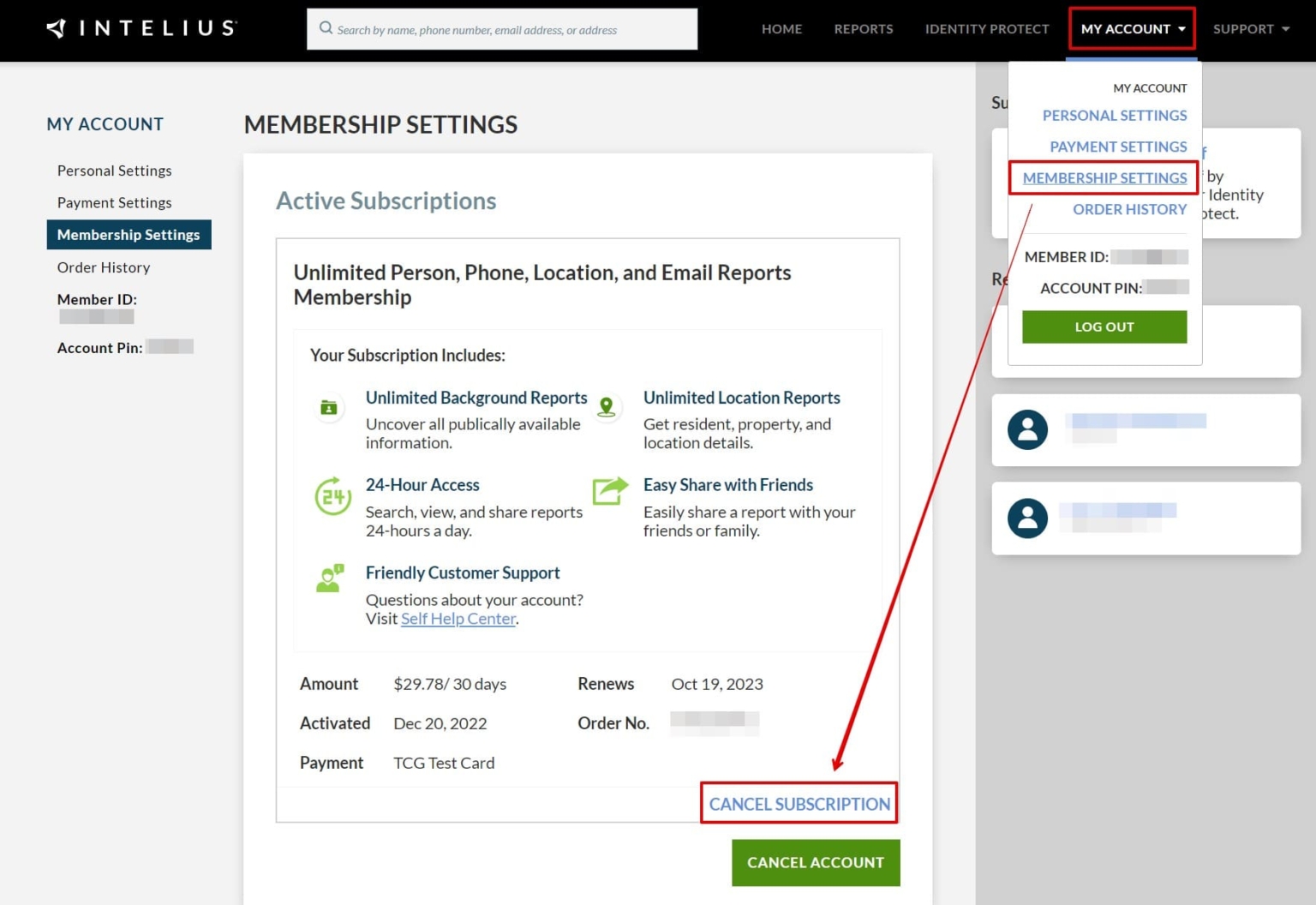Open the Self Help Center link
The image size is (1316, 905).
[458, 619]
